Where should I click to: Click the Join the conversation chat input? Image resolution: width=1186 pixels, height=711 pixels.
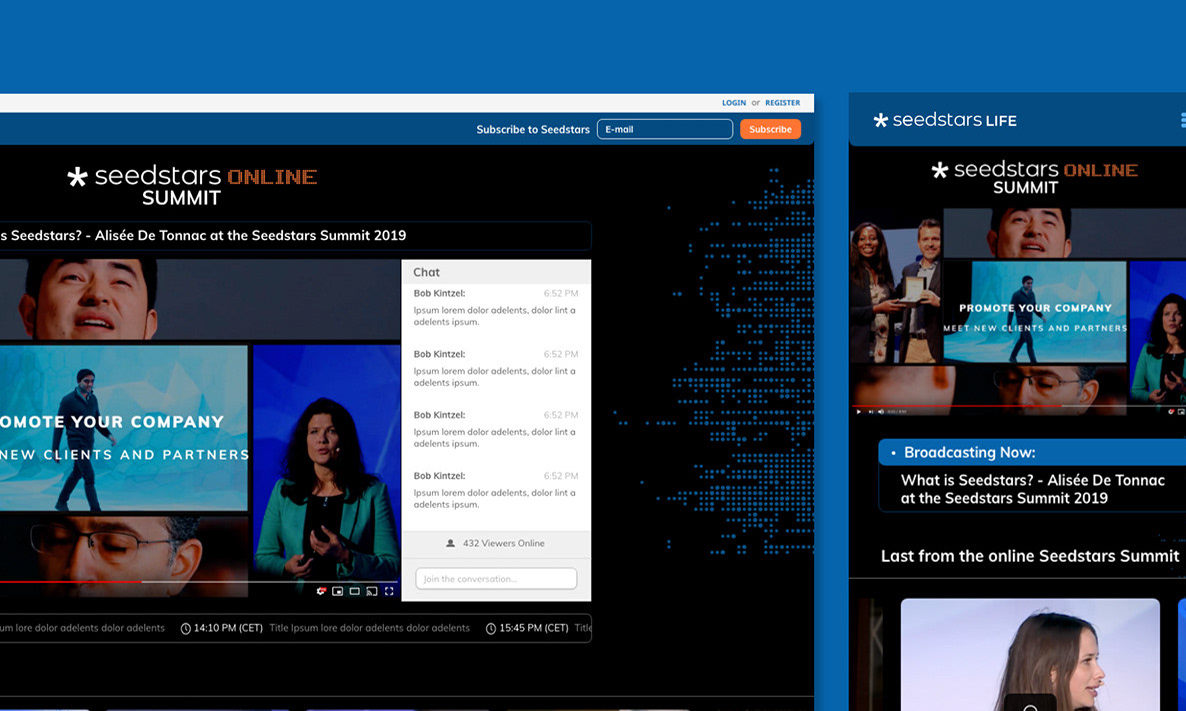[x=496, y=579]
